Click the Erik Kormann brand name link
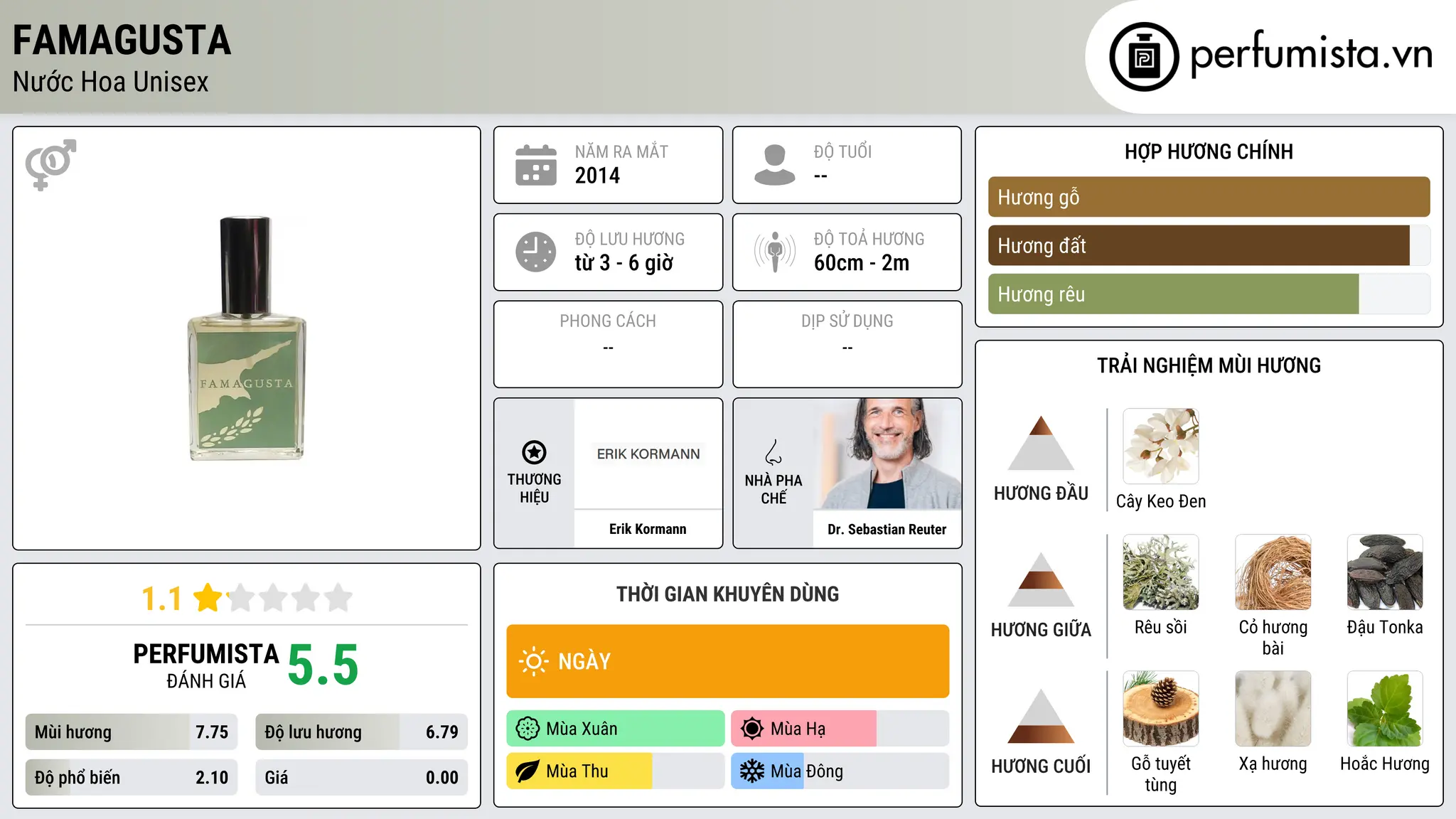The image size is (1456, 819). pyautogui.click(x=648, y=529)
